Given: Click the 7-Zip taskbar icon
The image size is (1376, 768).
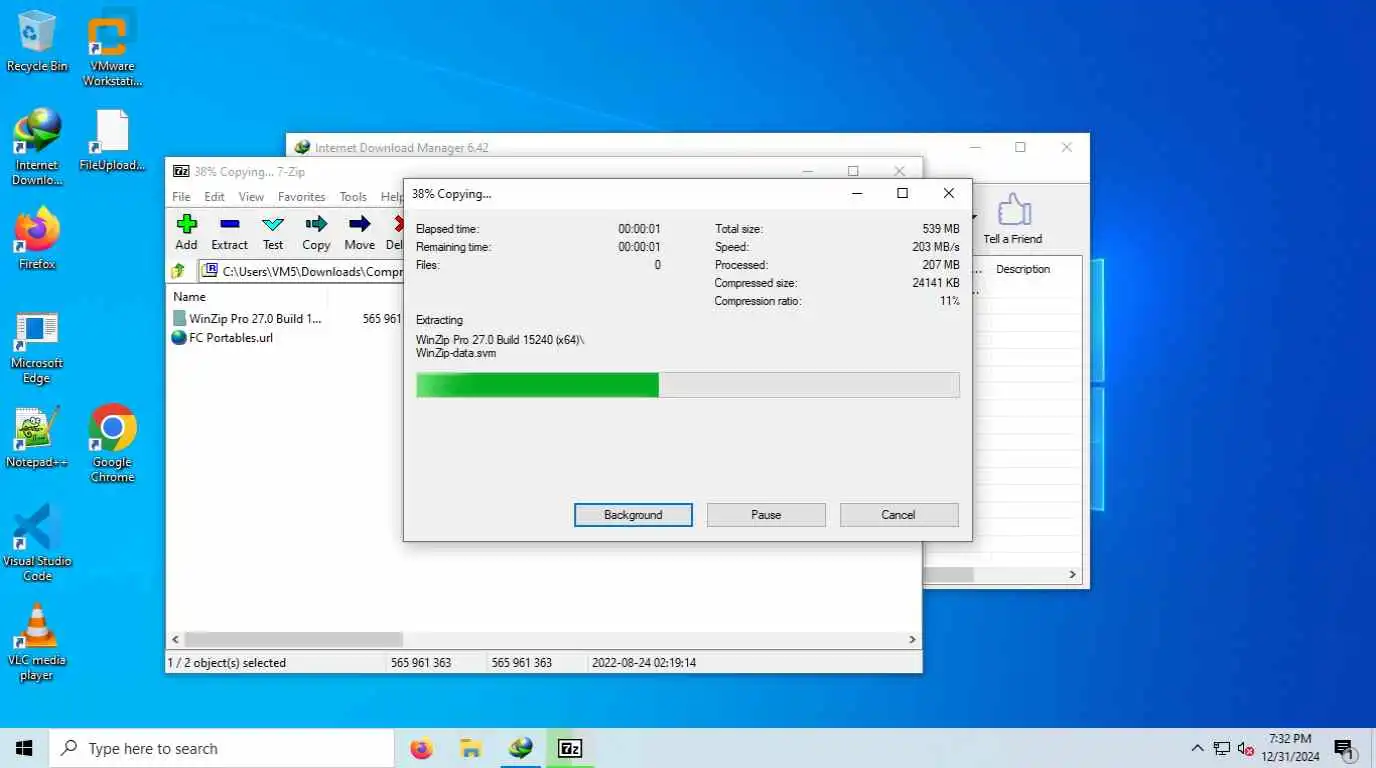Looking at the screenshot, I should [x=570, y=748].
